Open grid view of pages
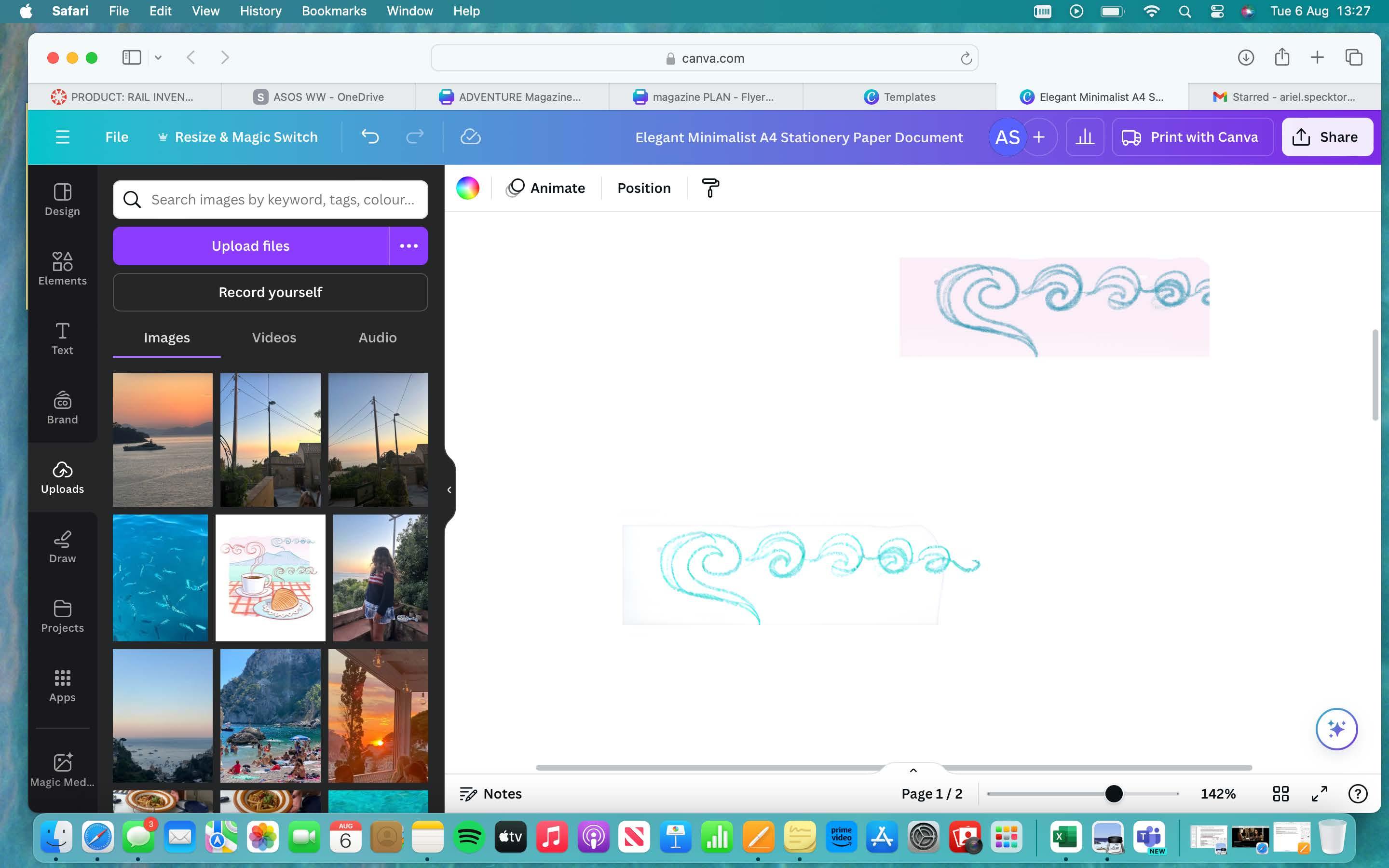The height and width of the screenshot is (868, 1389). pos(1280,794)
